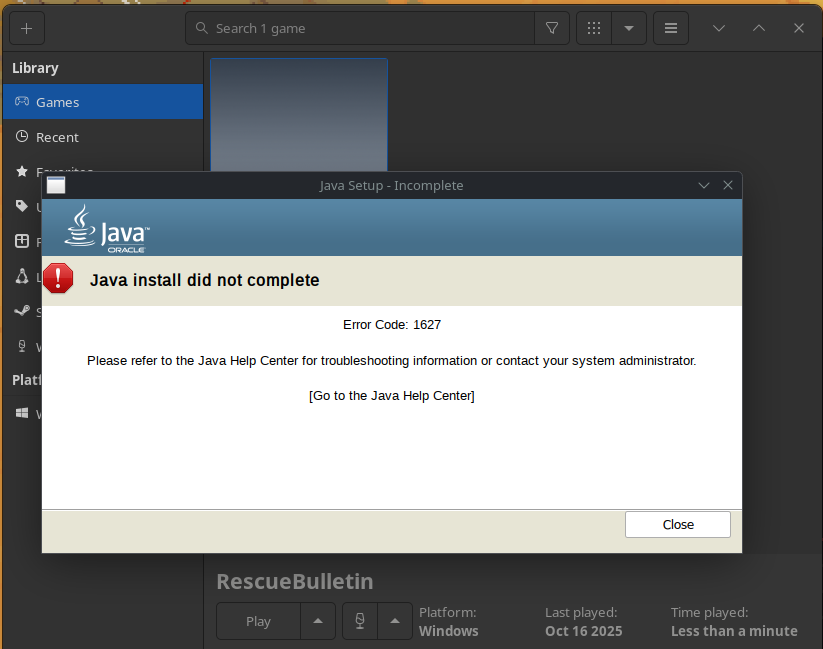
Task: Click the Steam runner icon
Action: click(22, 311)
